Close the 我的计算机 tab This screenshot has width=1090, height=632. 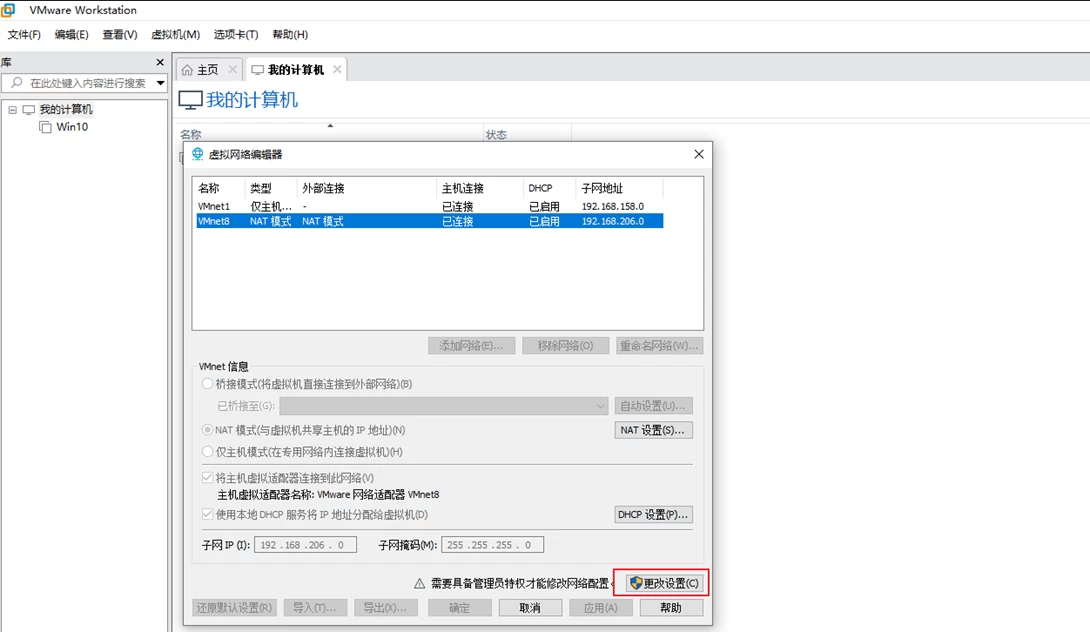(337, 70)
